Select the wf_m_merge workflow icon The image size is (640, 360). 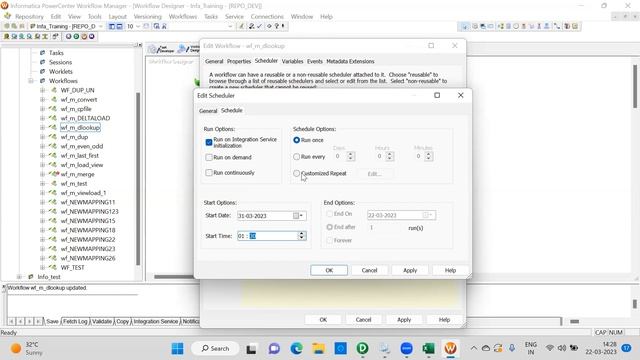[x=53, y=174]
